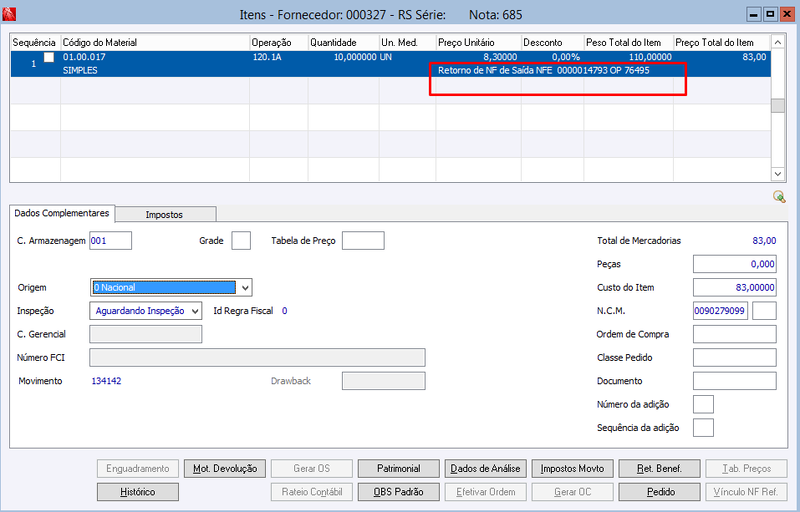800x512 pixels.
Task: Open the Origem dropdown
Action: [x=245, y=288]
